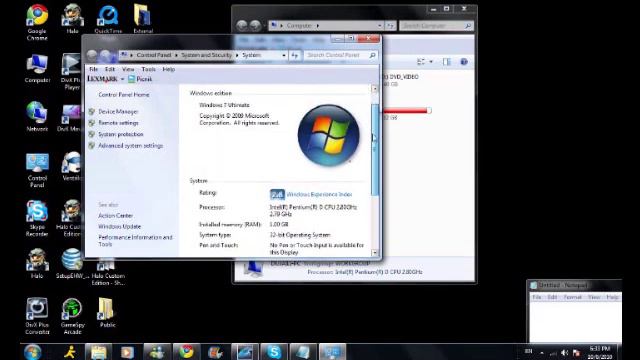Open the Computer desktop icon
This screenshot has width=640, height=360.
(x=37, y=69)
